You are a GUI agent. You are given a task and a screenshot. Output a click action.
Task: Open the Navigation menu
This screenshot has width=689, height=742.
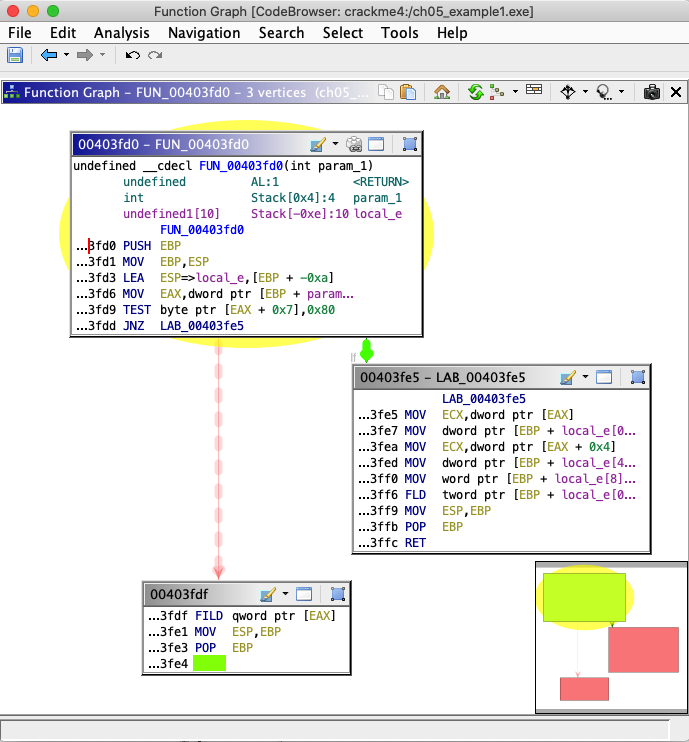[204, 32]
